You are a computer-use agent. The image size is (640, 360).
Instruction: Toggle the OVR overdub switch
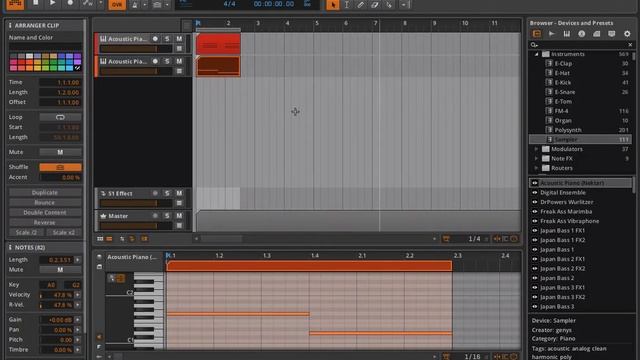point(117,4)
